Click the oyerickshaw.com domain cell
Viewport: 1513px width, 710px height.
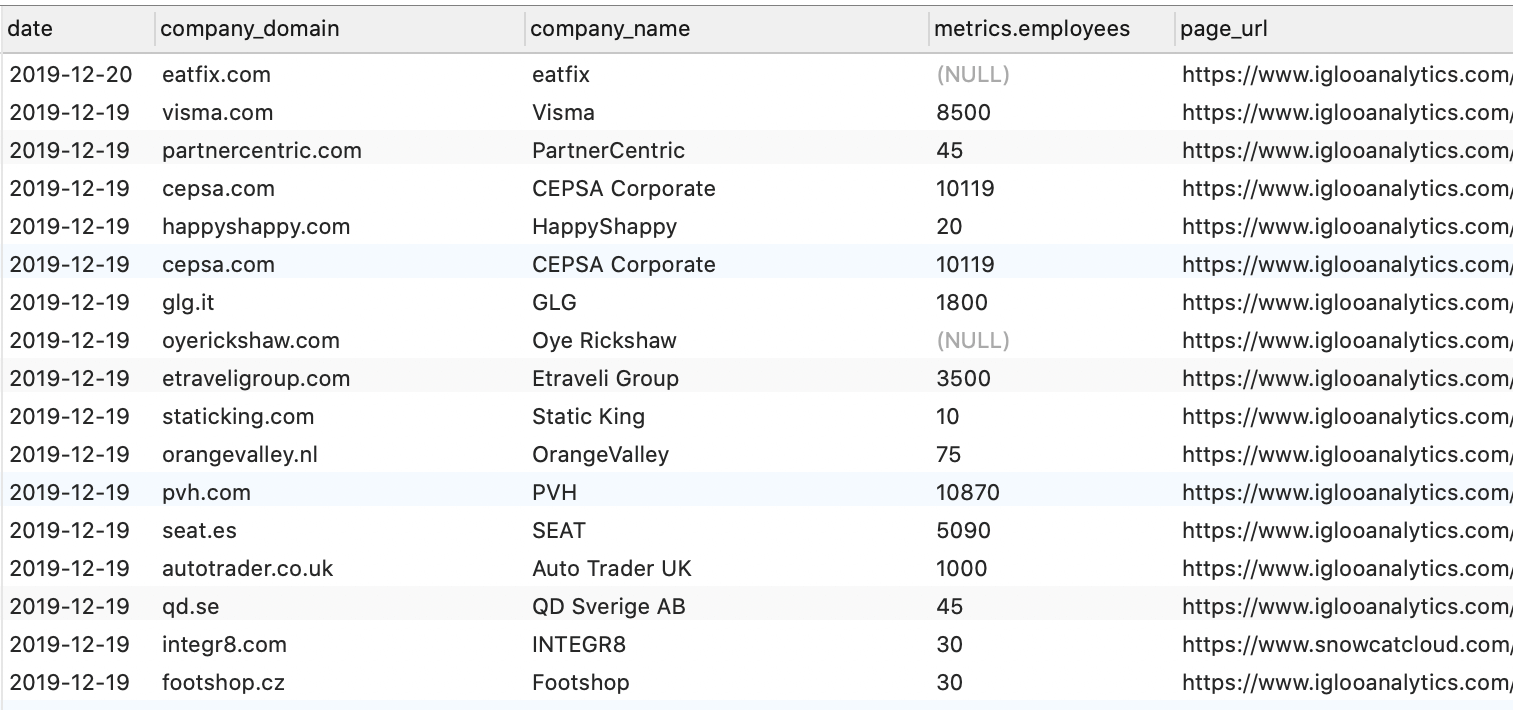coord(251,341)
